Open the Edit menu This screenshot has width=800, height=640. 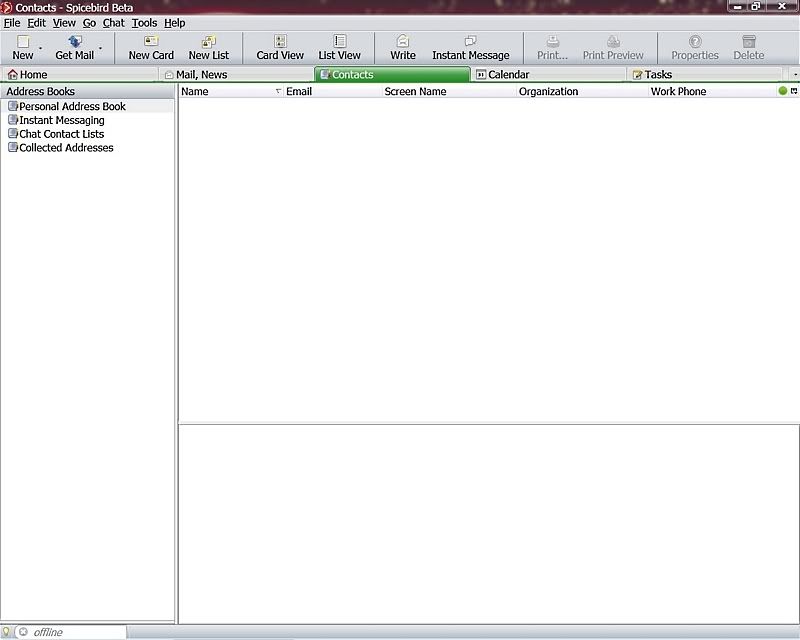36,23
